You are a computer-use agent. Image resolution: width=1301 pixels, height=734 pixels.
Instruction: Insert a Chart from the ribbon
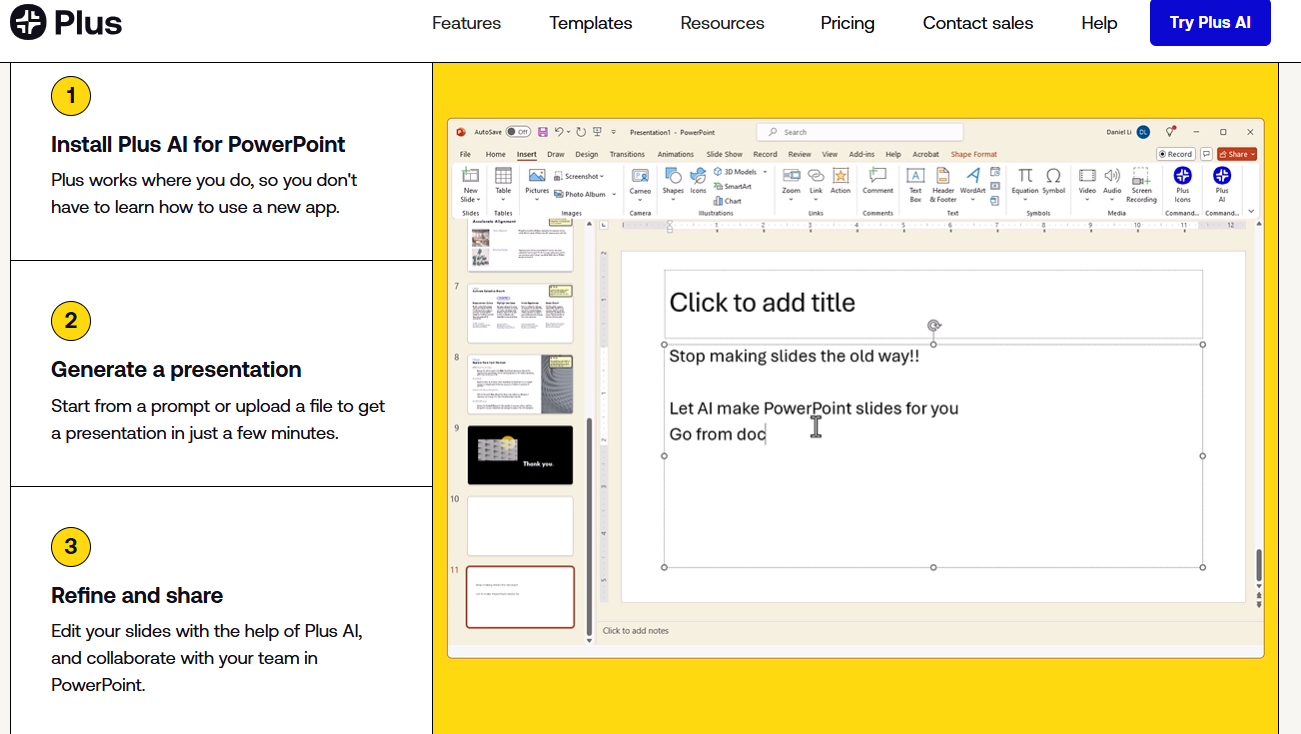pyautogui.click(x=728, y=201)
